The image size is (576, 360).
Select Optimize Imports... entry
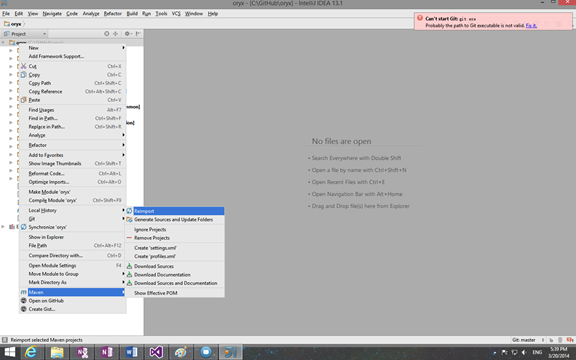tap(72, 182)
